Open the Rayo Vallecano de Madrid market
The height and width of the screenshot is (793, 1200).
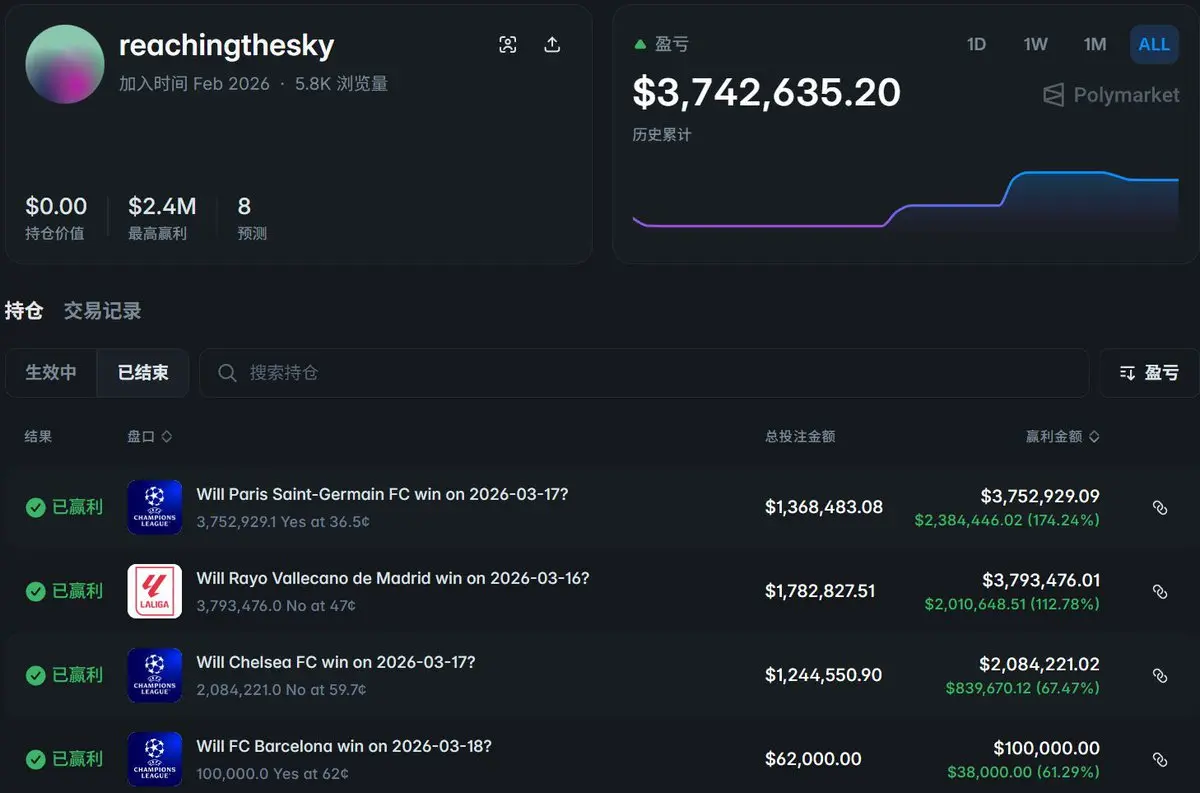coord(393,578)
